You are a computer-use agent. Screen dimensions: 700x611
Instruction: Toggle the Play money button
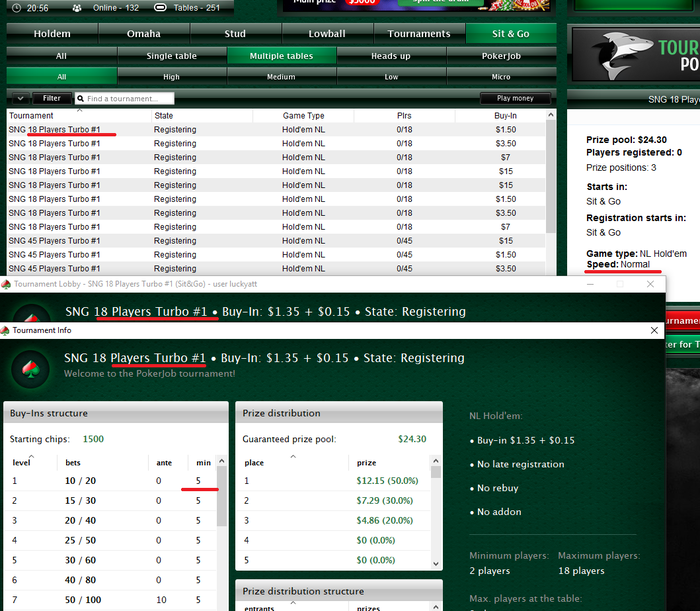point(515,98)
